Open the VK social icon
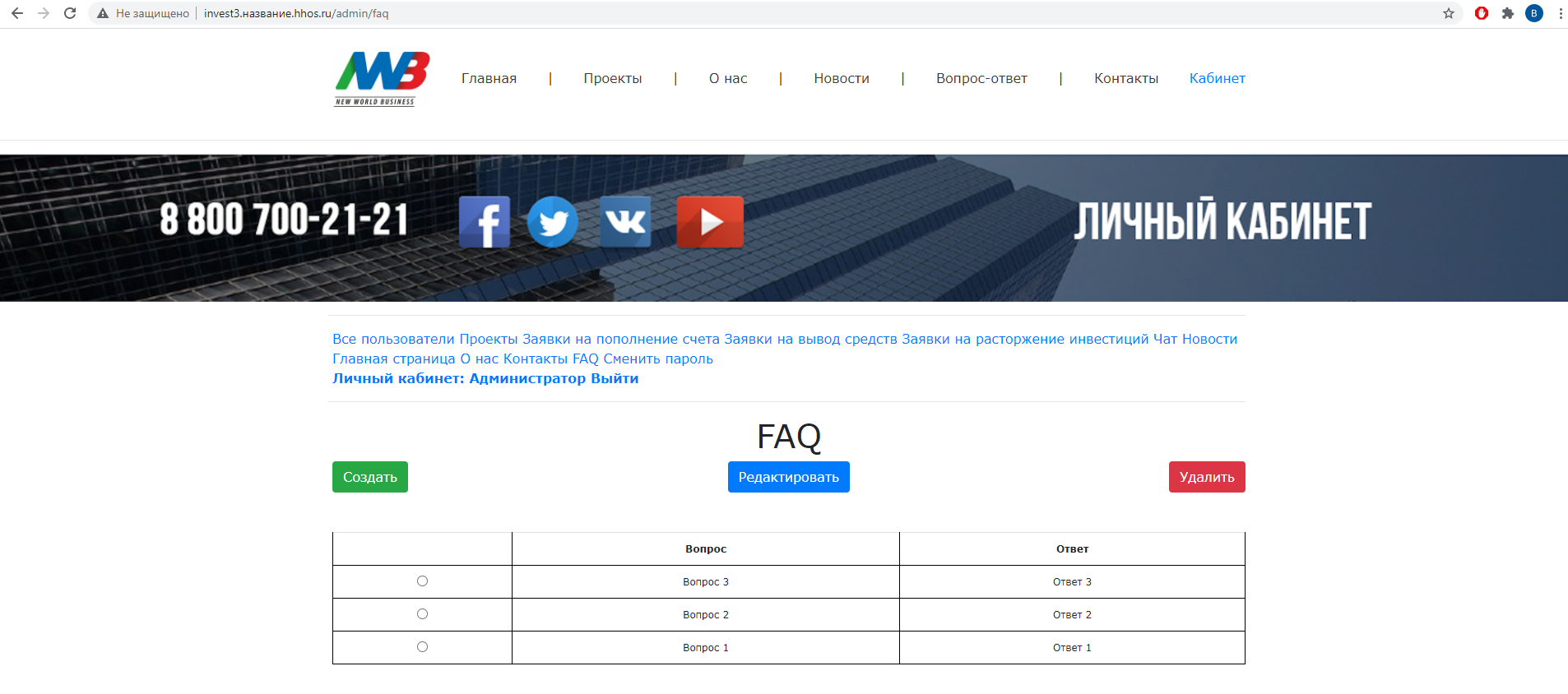 point(625,222)
